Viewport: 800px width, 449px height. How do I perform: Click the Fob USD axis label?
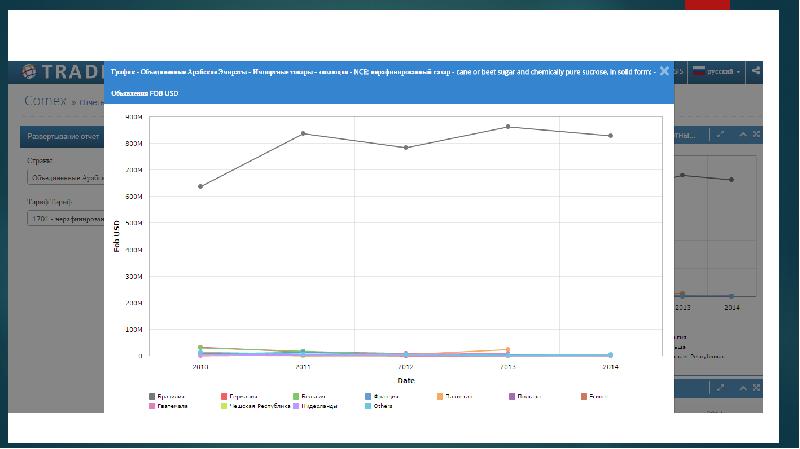pos(117,236)
